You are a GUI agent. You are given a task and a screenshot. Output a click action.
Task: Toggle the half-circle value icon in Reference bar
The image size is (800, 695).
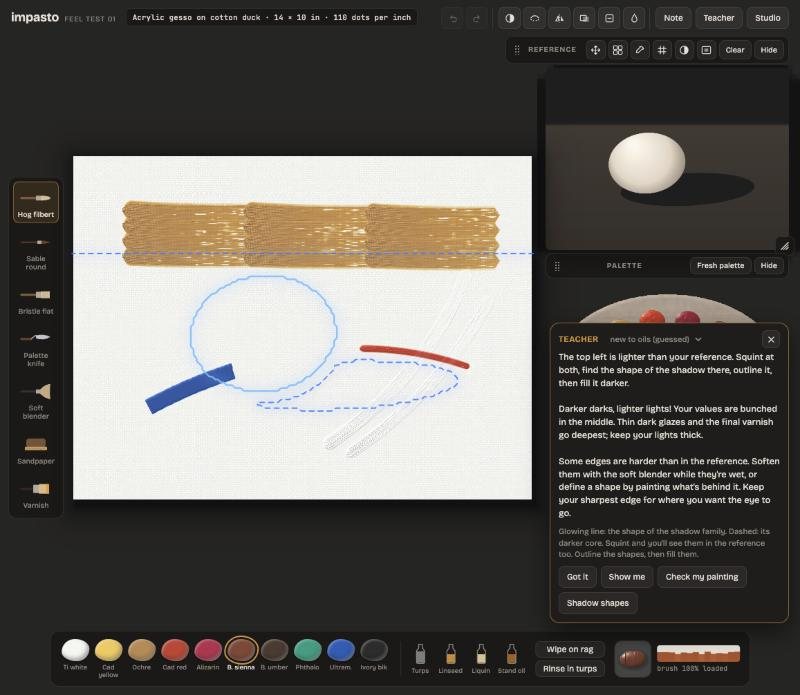[684, 50]
